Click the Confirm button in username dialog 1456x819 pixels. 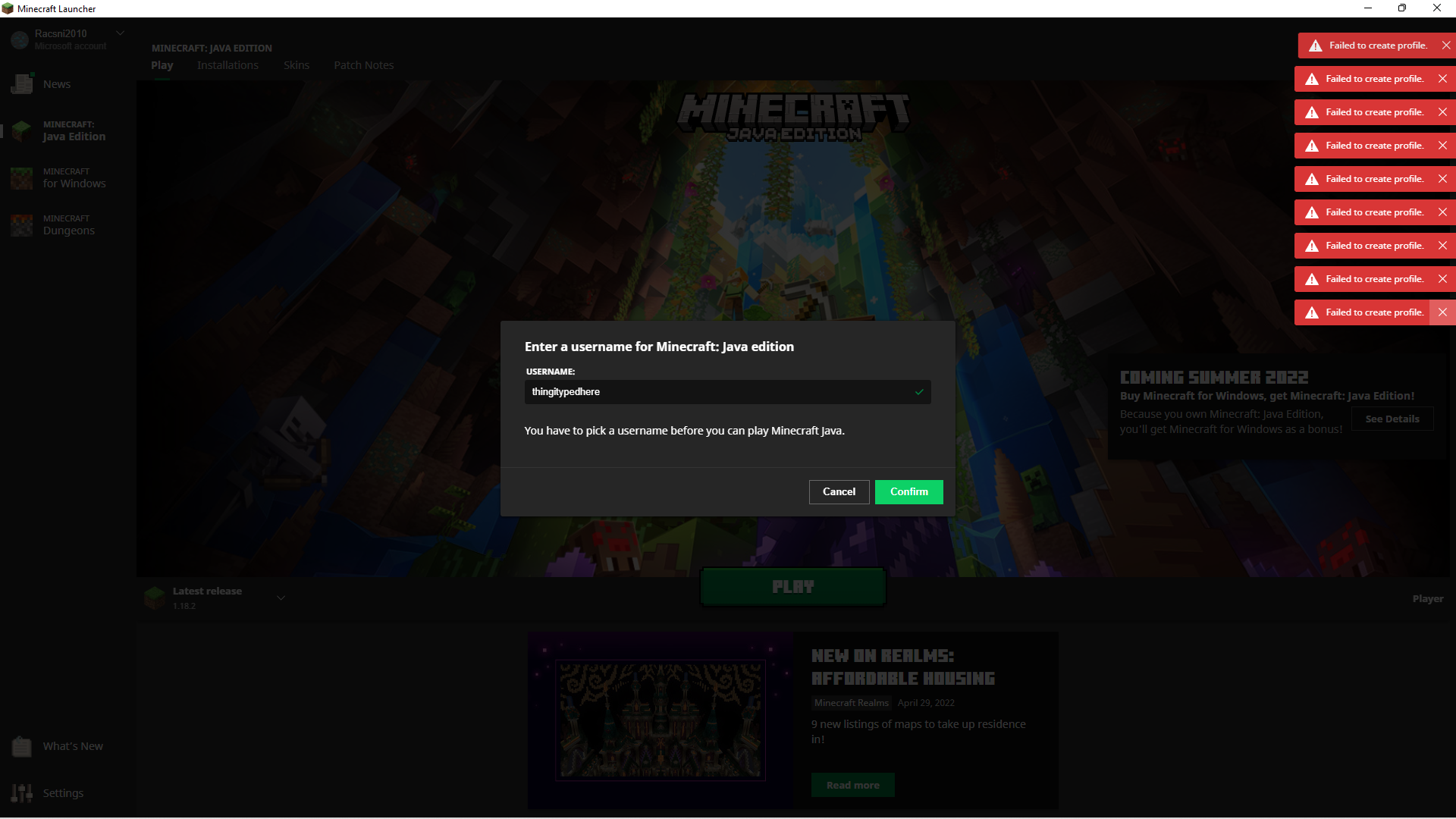(908, 492)
